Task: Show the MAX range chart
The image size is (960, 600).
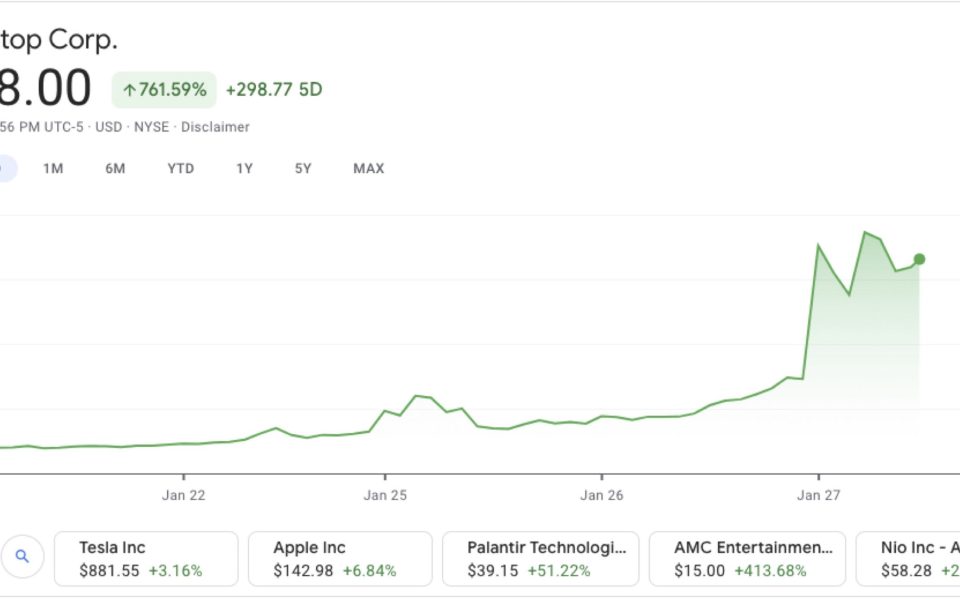Action: coord(368,168)
